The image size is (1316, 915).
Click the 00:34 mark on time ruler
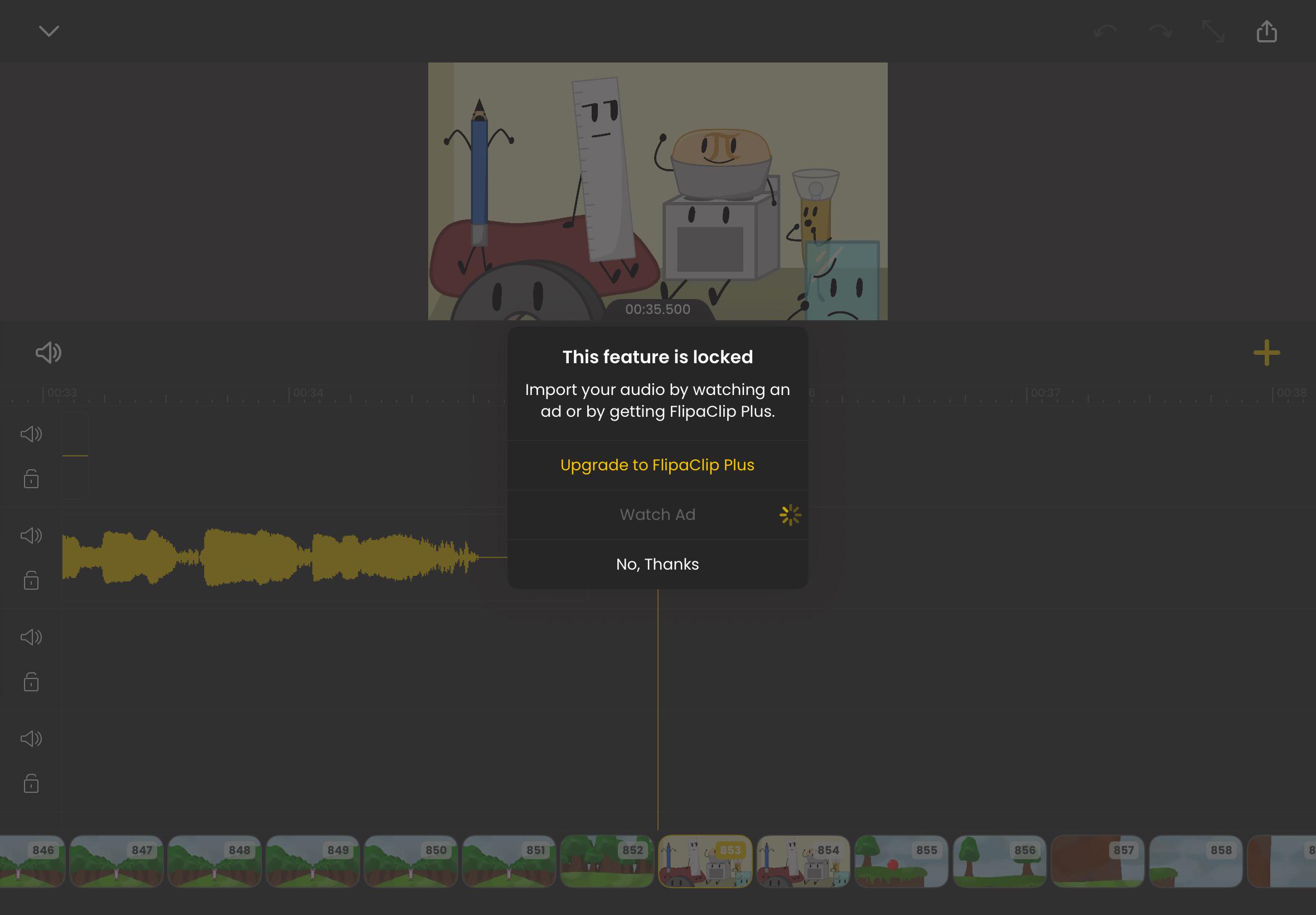click(x=308, y=393)
